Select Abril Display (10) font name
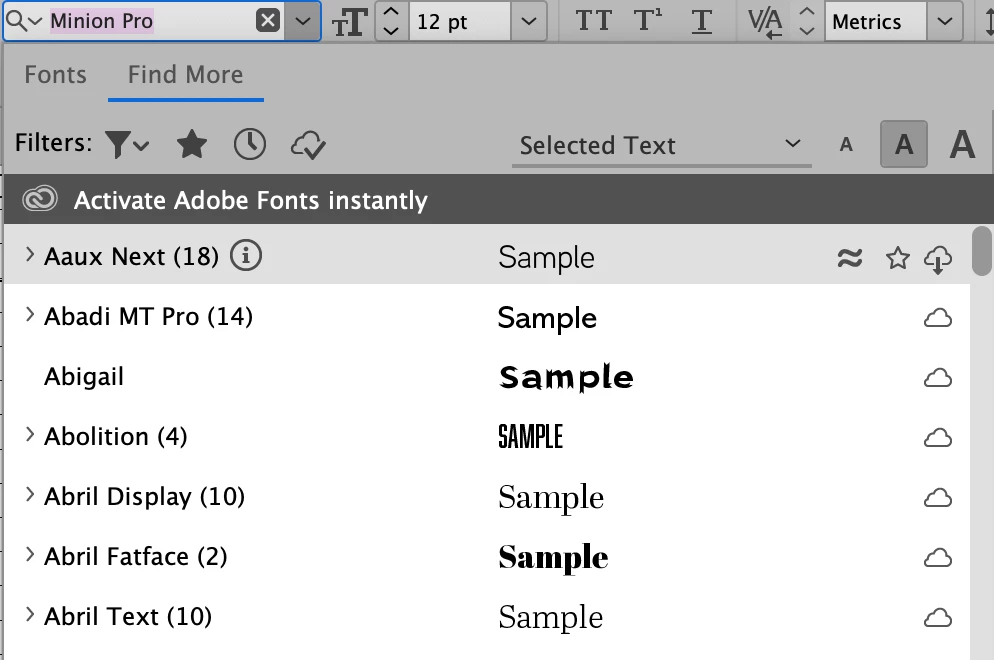Viewport: 994px width, 660px height. click(x=145, y=496)
